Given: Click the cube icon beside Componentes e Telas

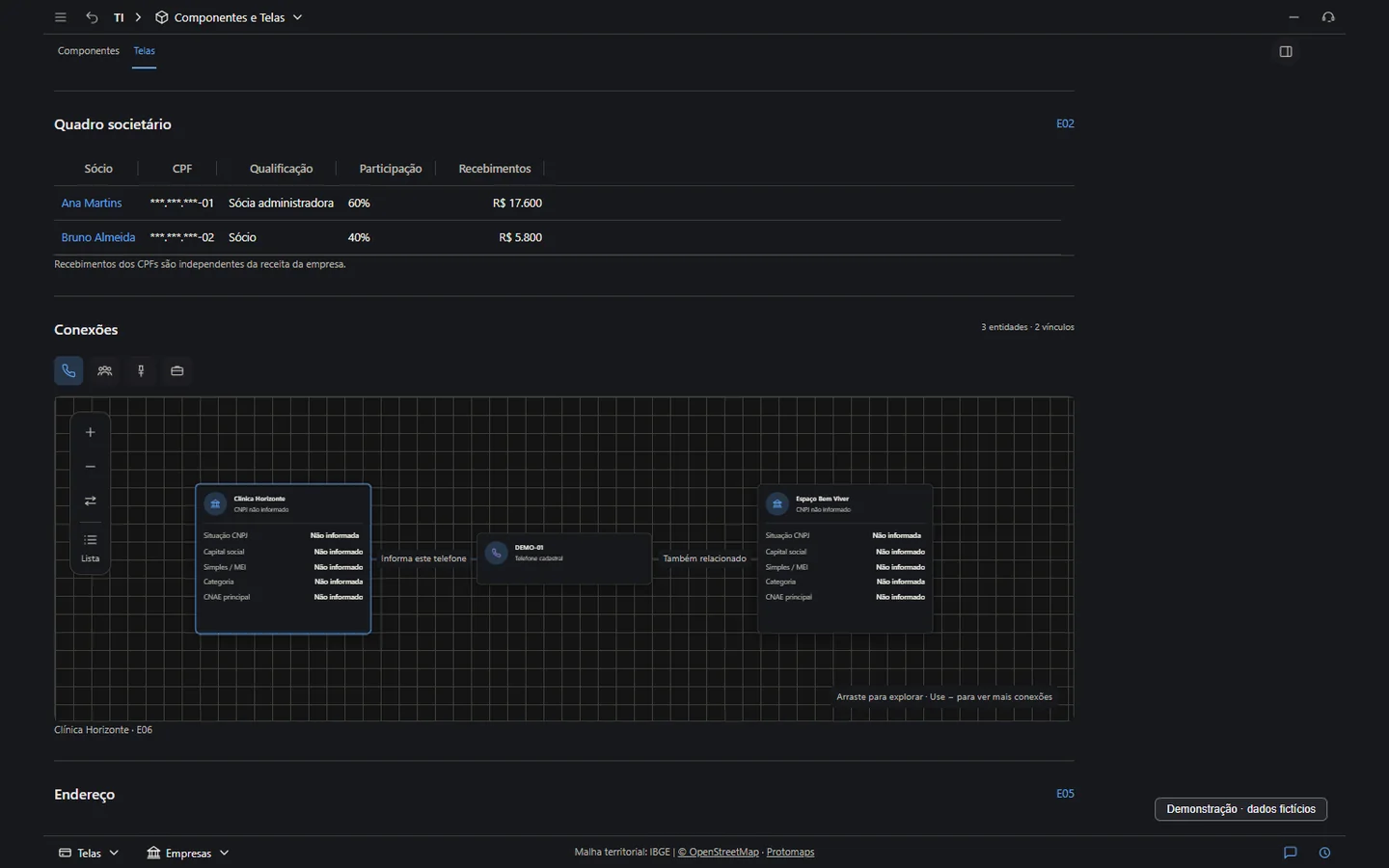Looking at the screenshot, I should click(x=162, y=17).
